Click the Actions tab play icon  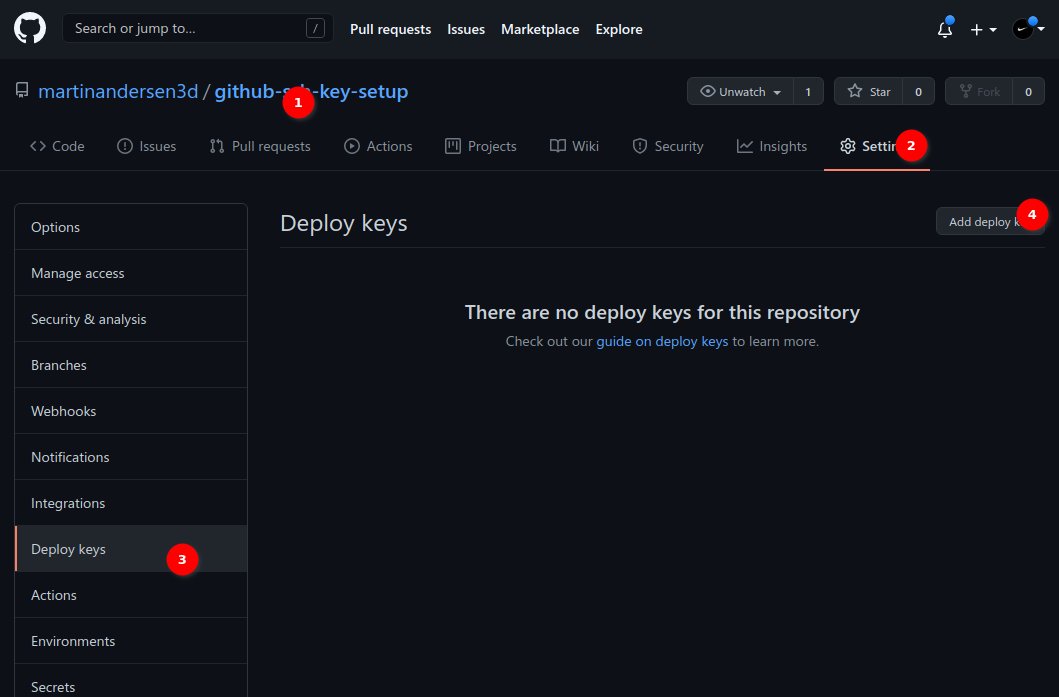click(352, 146)
